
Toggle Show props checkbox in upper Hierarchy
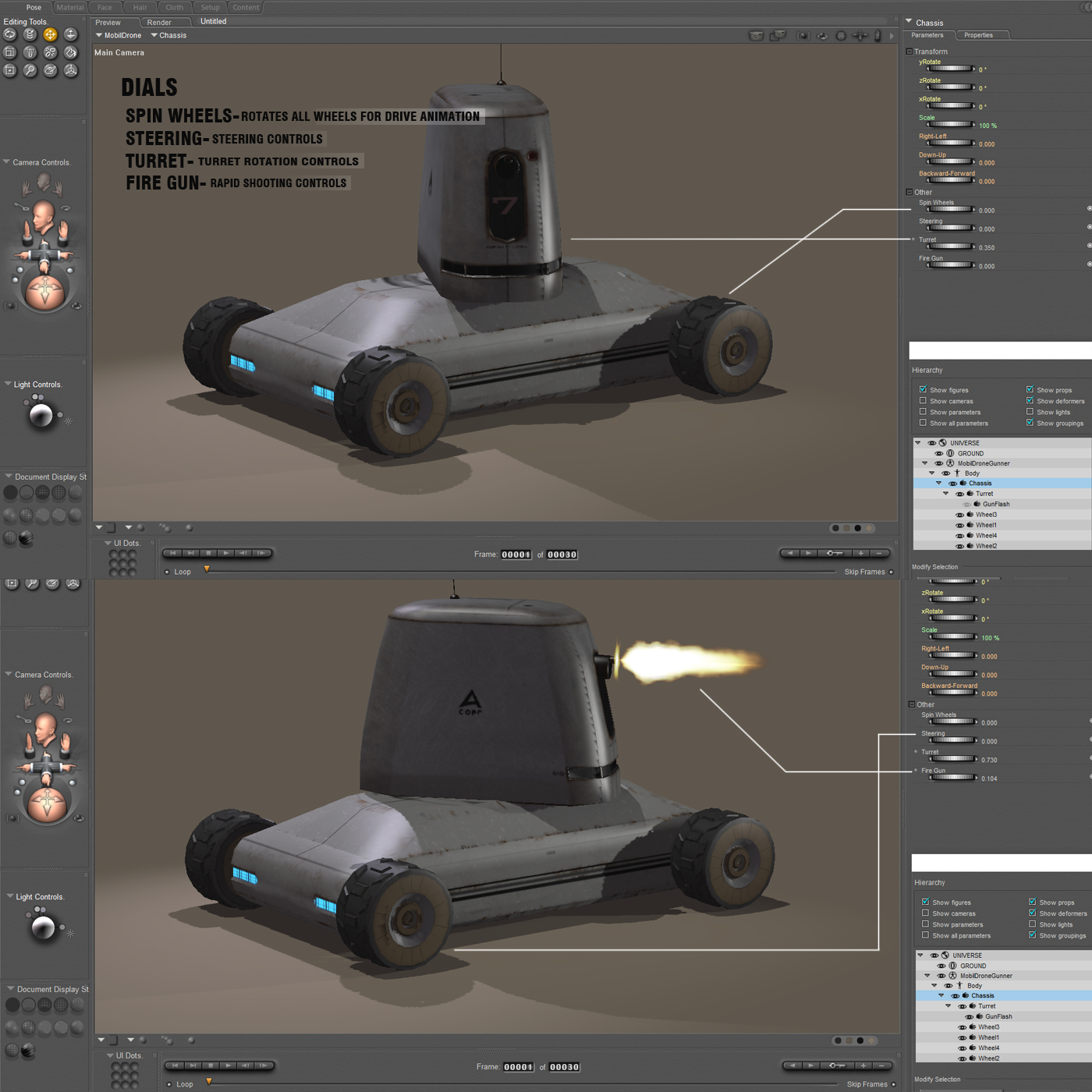coord(1030,389)
